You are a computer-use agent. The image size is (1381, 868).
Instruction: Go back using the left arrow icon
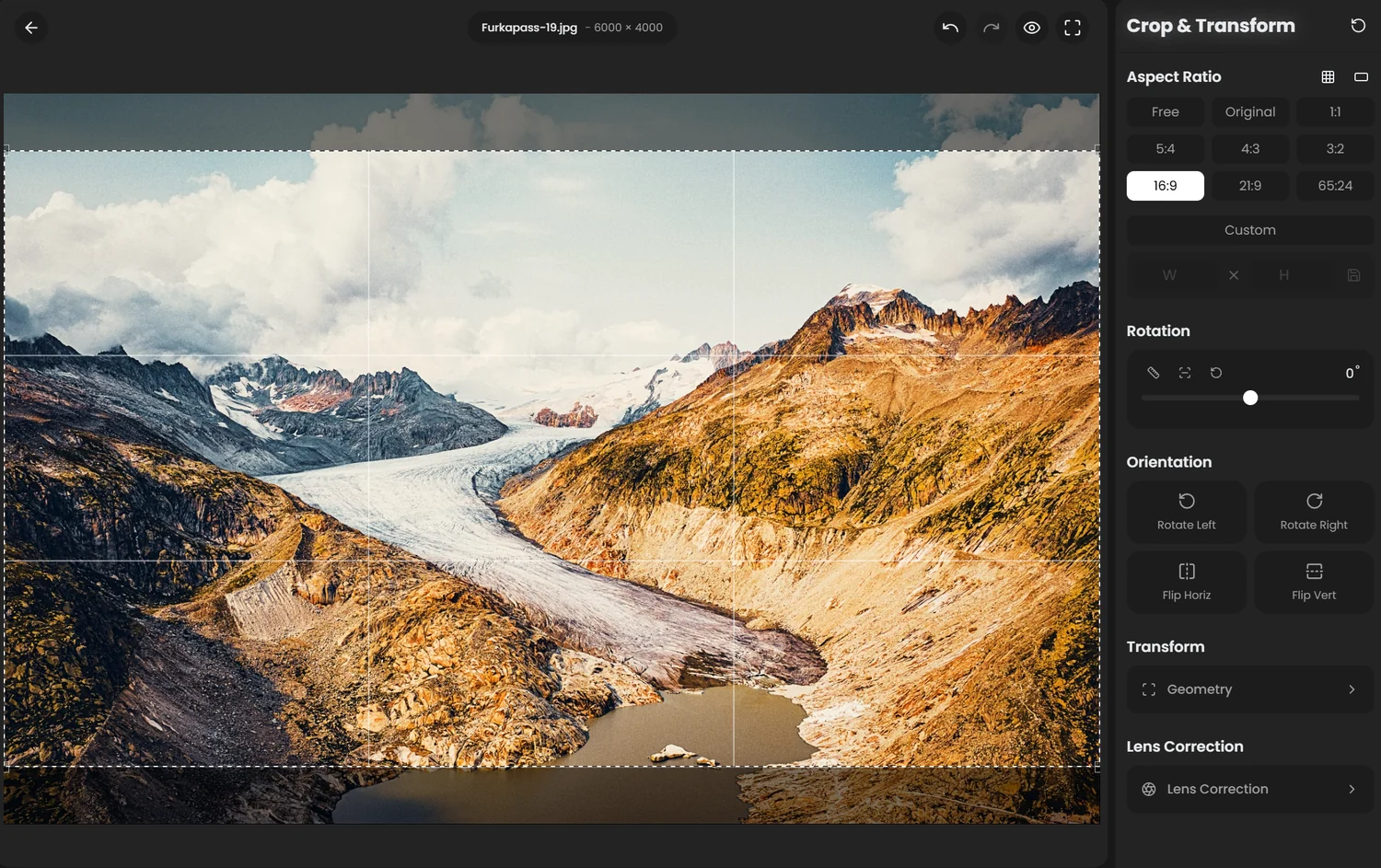pos(31,28)
